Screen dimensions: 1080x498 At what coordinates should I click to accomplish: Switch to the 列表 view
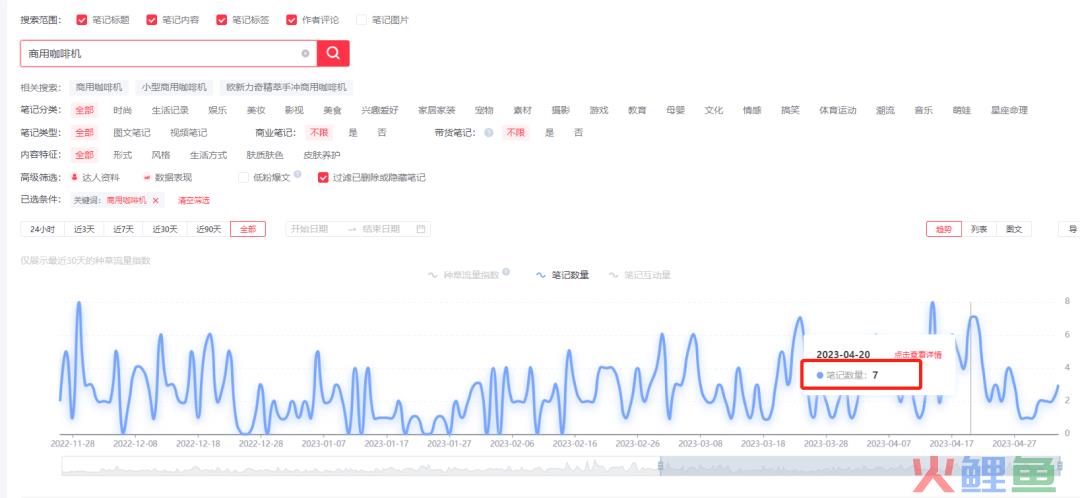coord(979,229)
